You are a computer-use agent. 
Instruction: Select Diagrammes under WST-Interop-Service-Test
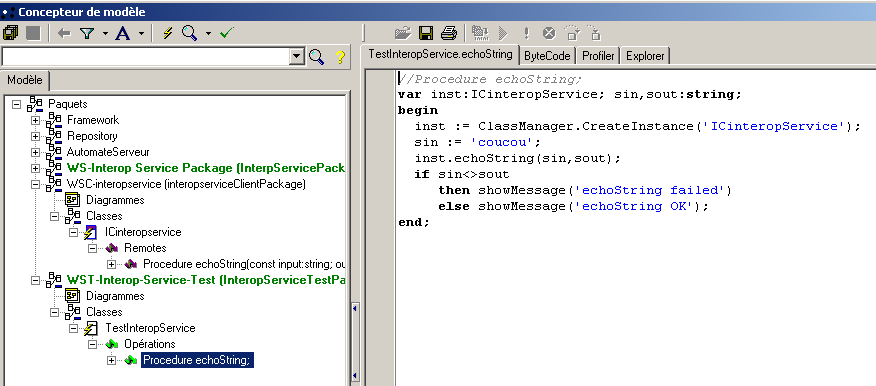point(115,296)
